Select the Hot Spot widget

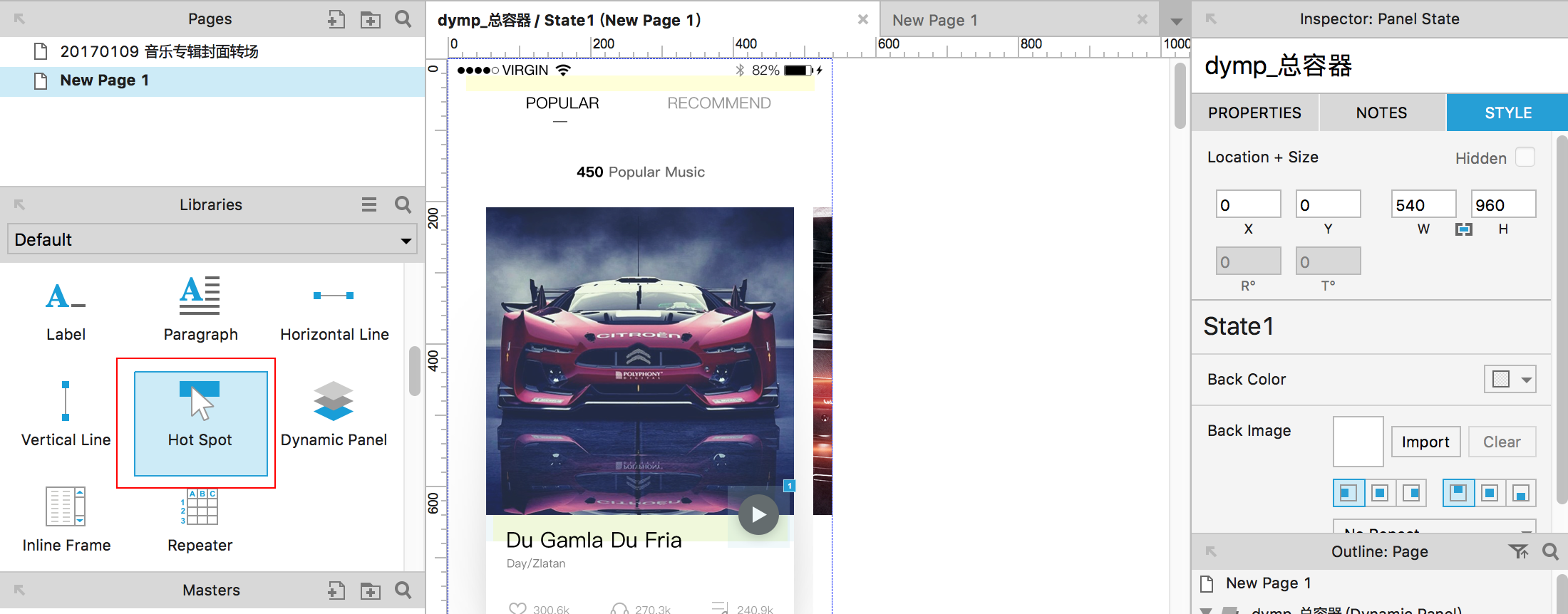[200, 423]
